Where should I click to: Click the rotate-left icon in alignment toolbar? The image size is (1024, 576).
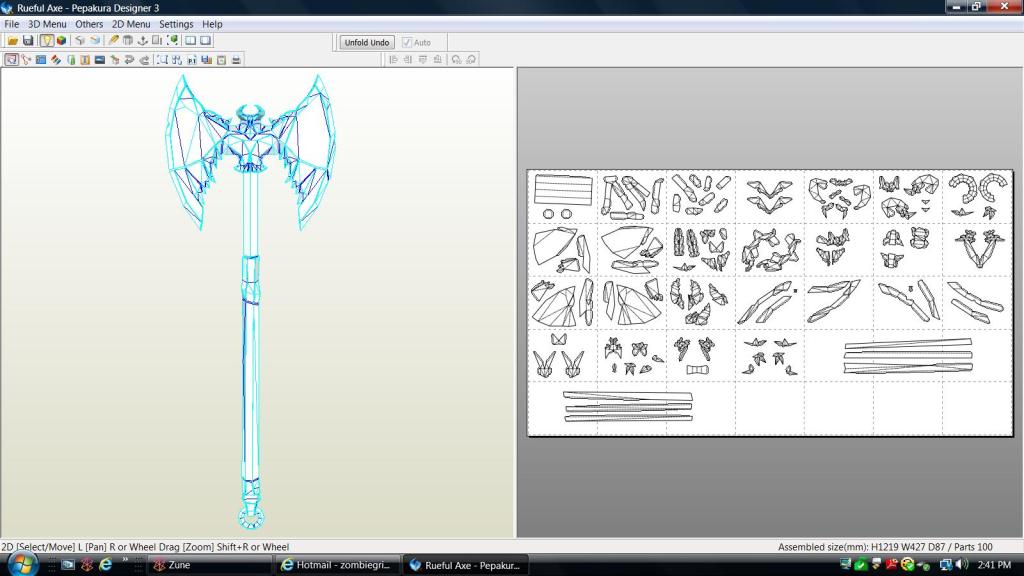[456, 59]
